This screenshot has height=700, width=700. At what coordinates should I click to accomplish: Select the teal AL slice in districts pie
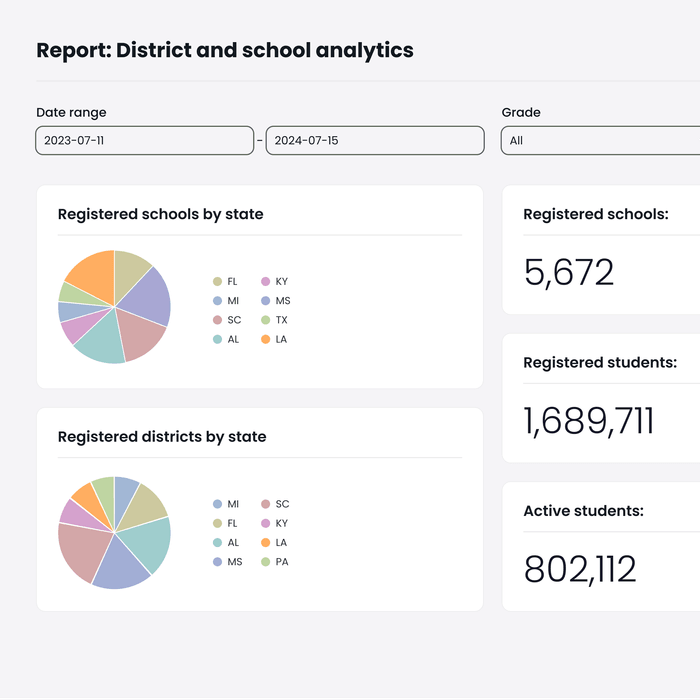147,542
